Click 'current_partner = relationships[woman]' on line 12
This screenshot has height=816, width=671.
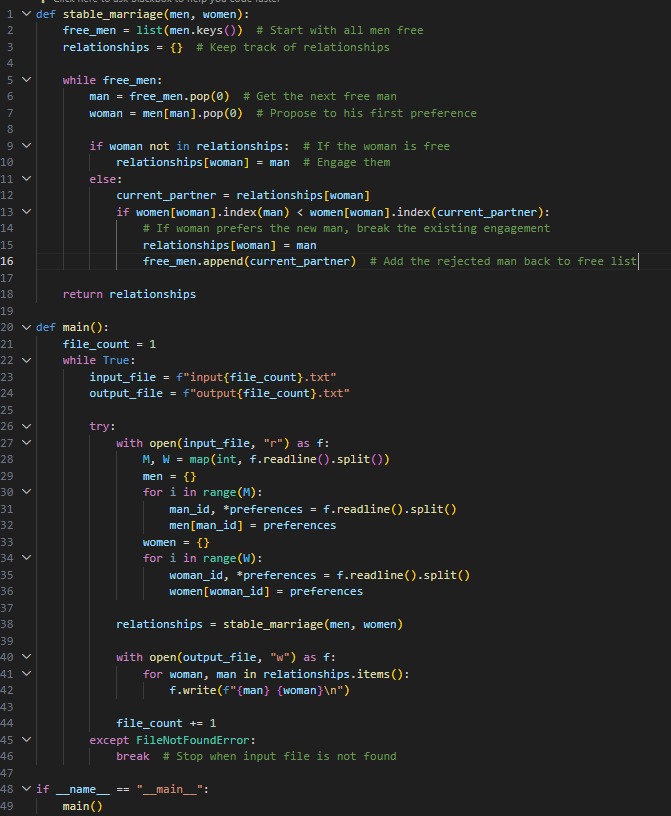pos(243,195)
